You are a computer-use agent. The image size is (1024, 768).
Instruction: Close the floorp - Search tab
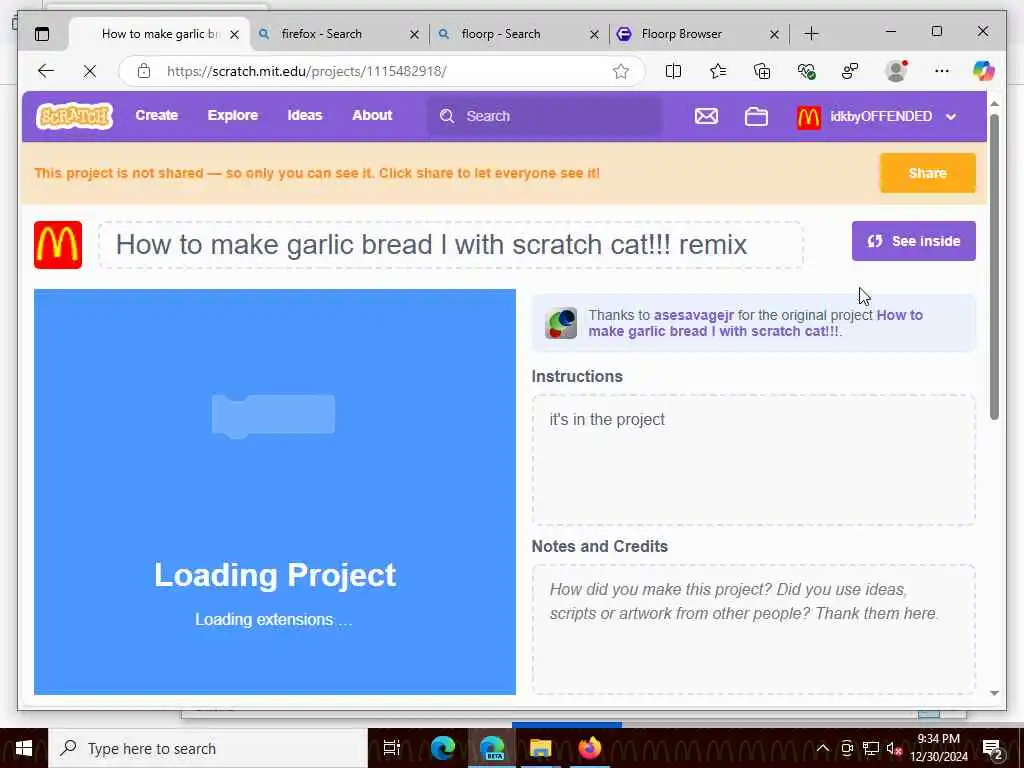click(x=594, y=34)
